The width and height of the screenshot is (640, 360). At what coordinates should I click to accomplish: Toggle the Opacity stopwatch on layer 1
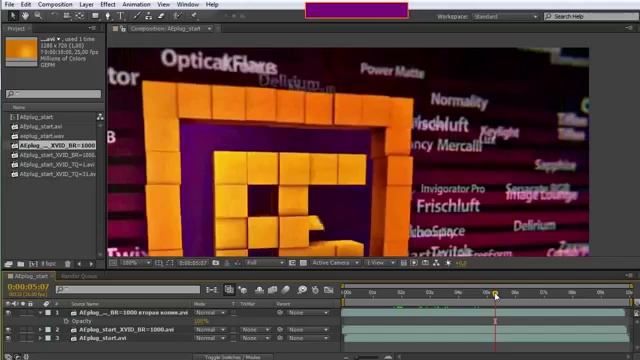[66, 321]
